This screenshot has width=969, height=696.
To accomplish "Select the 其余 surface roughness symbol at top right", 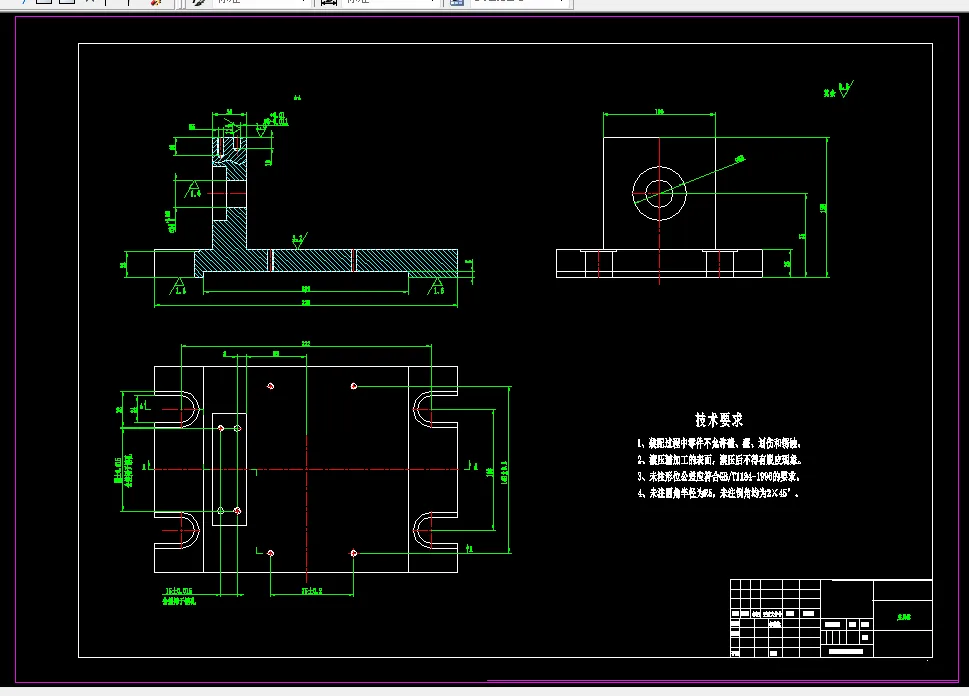I will point(839,90).
